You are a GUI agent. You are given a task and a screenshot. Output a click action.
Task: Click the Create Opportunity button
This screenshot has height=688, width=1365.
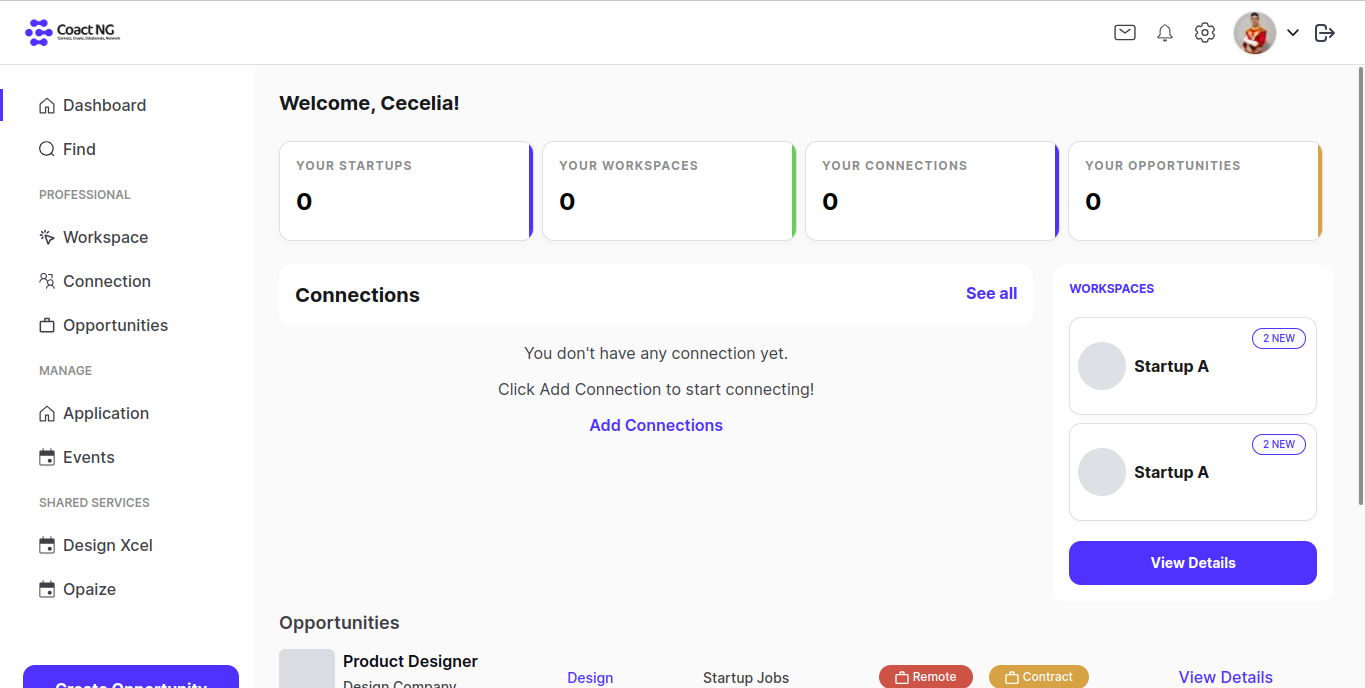pyautogui.click(x=131, y=678)
